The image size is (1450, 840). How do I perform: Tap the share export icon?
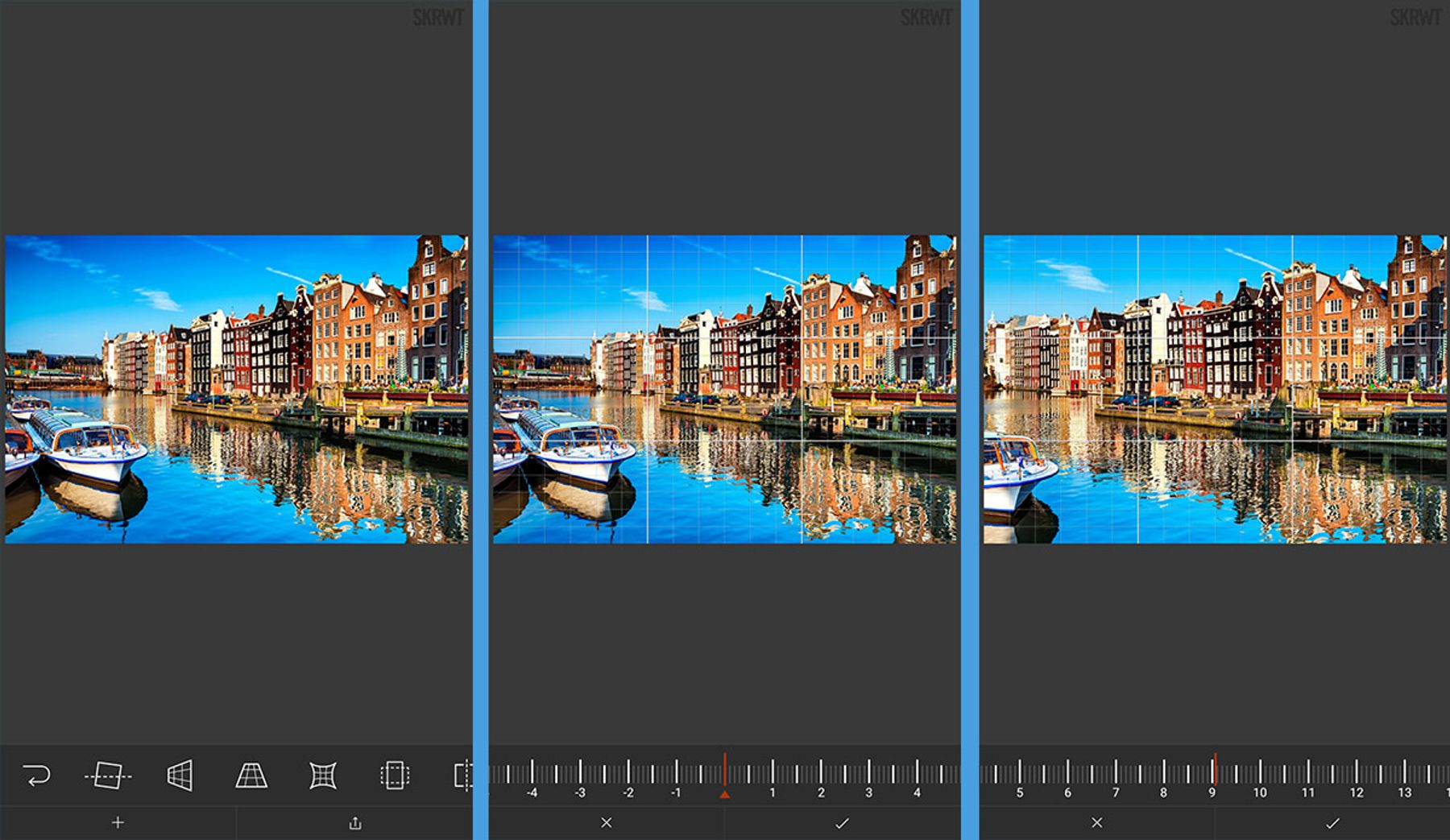(354, 822)
